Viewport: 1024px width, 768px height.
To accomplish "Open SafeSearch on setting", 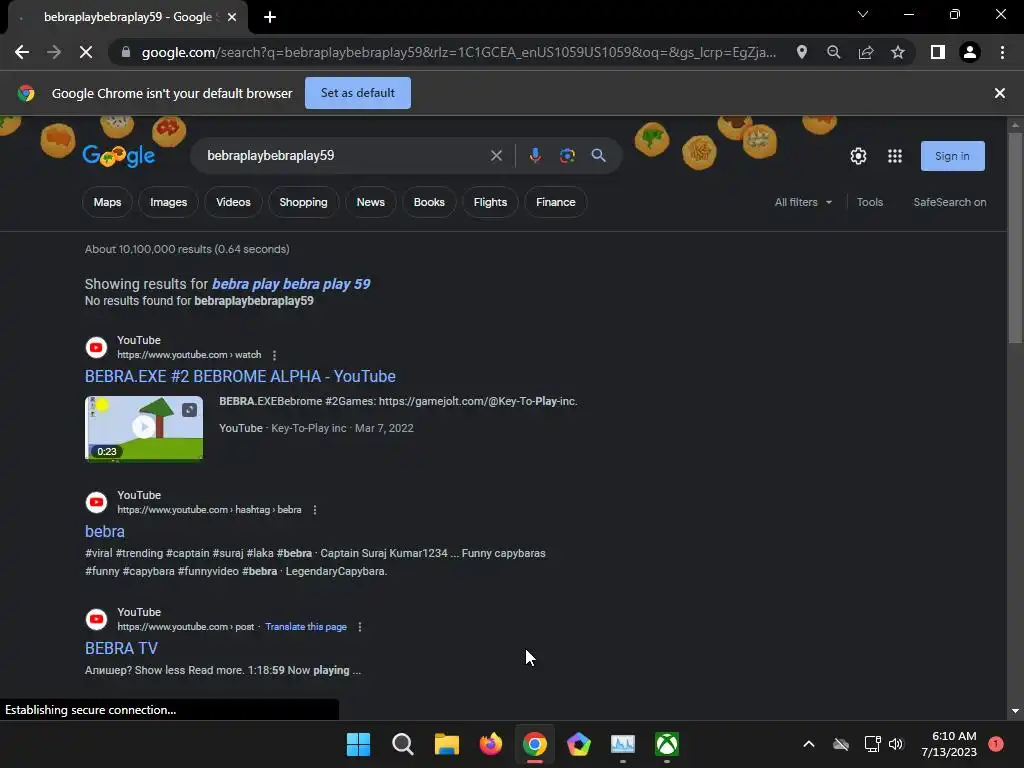I will click(950, 202).
